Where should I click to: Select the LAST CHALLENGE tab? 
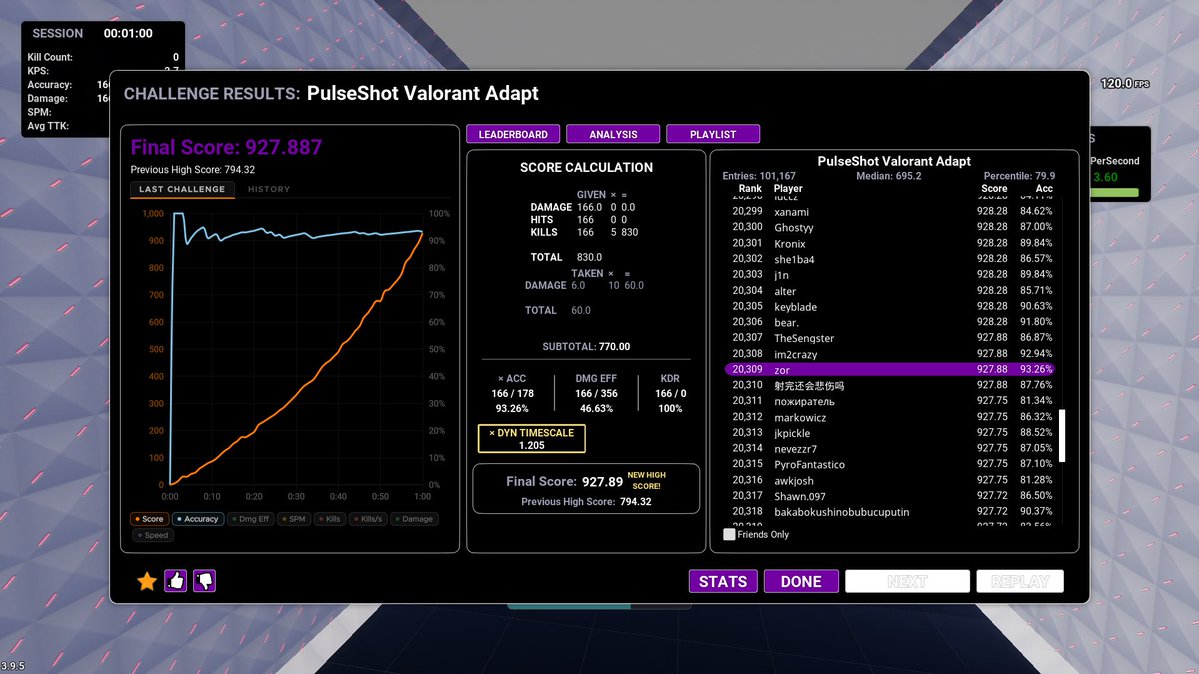click(182, 189)
